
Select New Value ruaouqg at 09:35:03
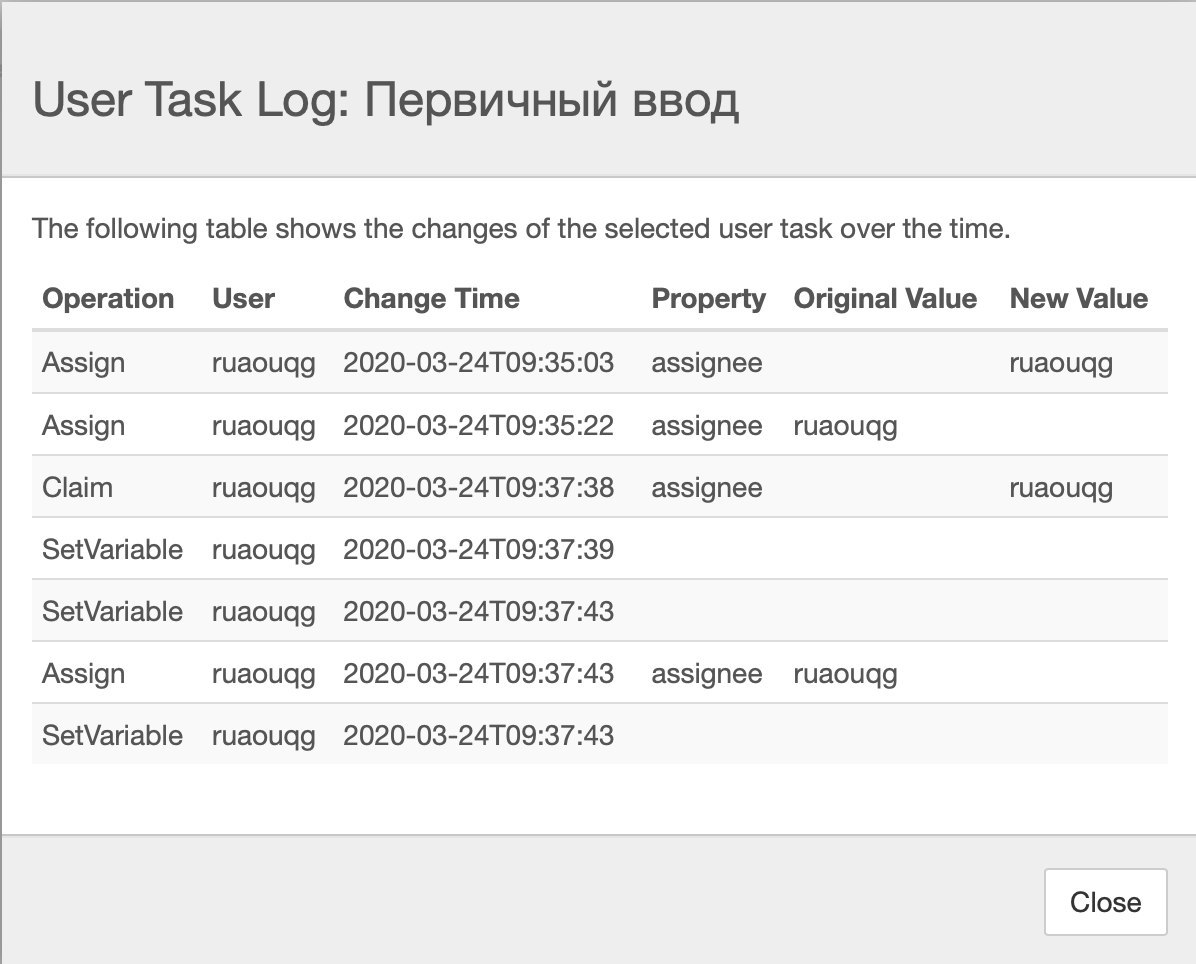tap(1061, 363)
